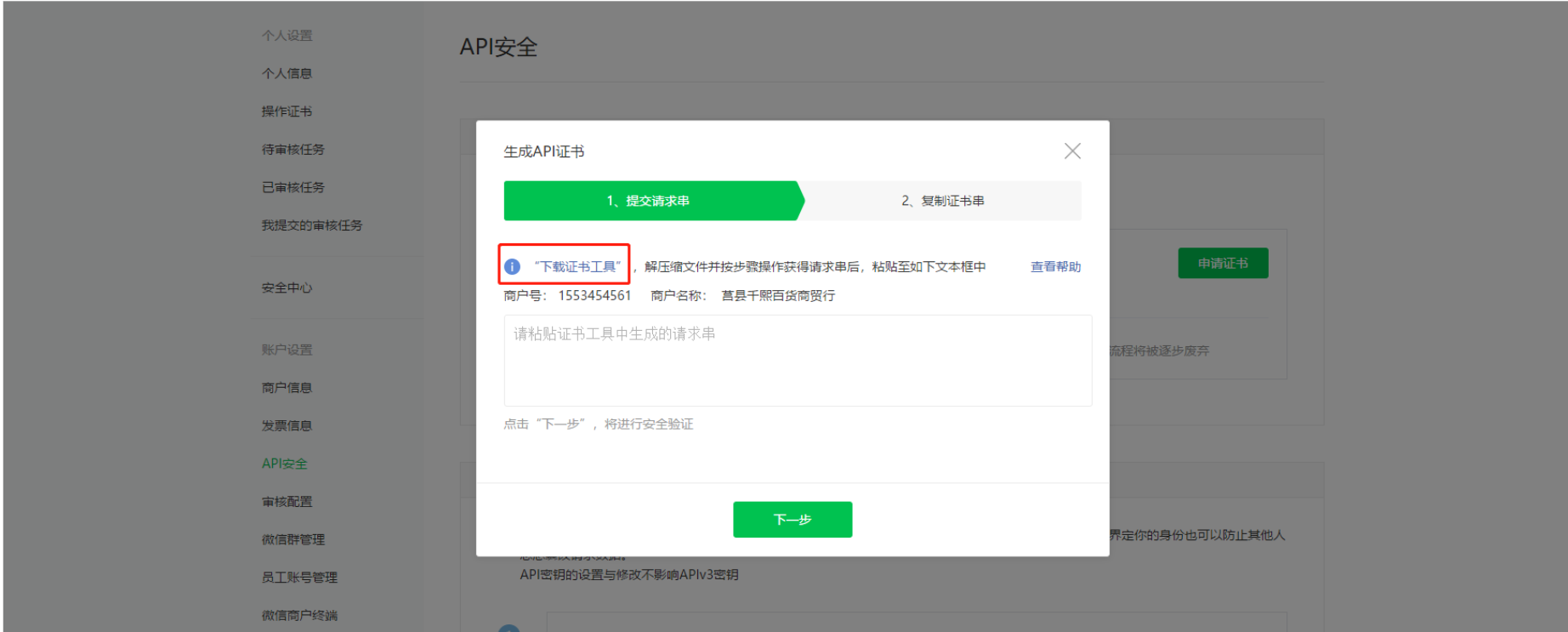Open the 下载证书工具 link
The height and width of the screenshot is (632, 1568).
pyautogui.click(x=578, y=266)
